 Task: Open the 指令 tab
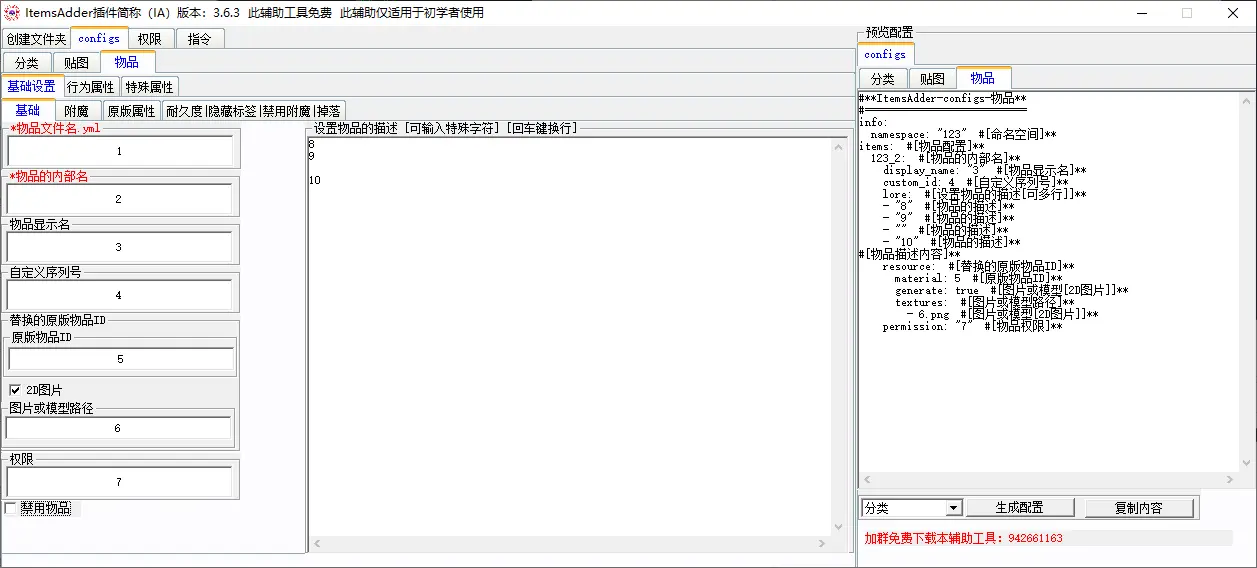click(200, 39)
